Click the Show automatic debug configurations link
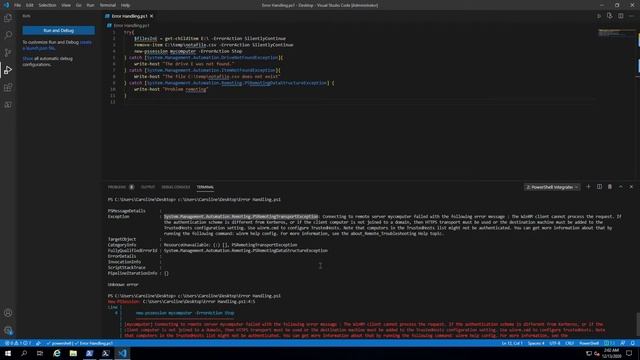 (x=27, y=58)
